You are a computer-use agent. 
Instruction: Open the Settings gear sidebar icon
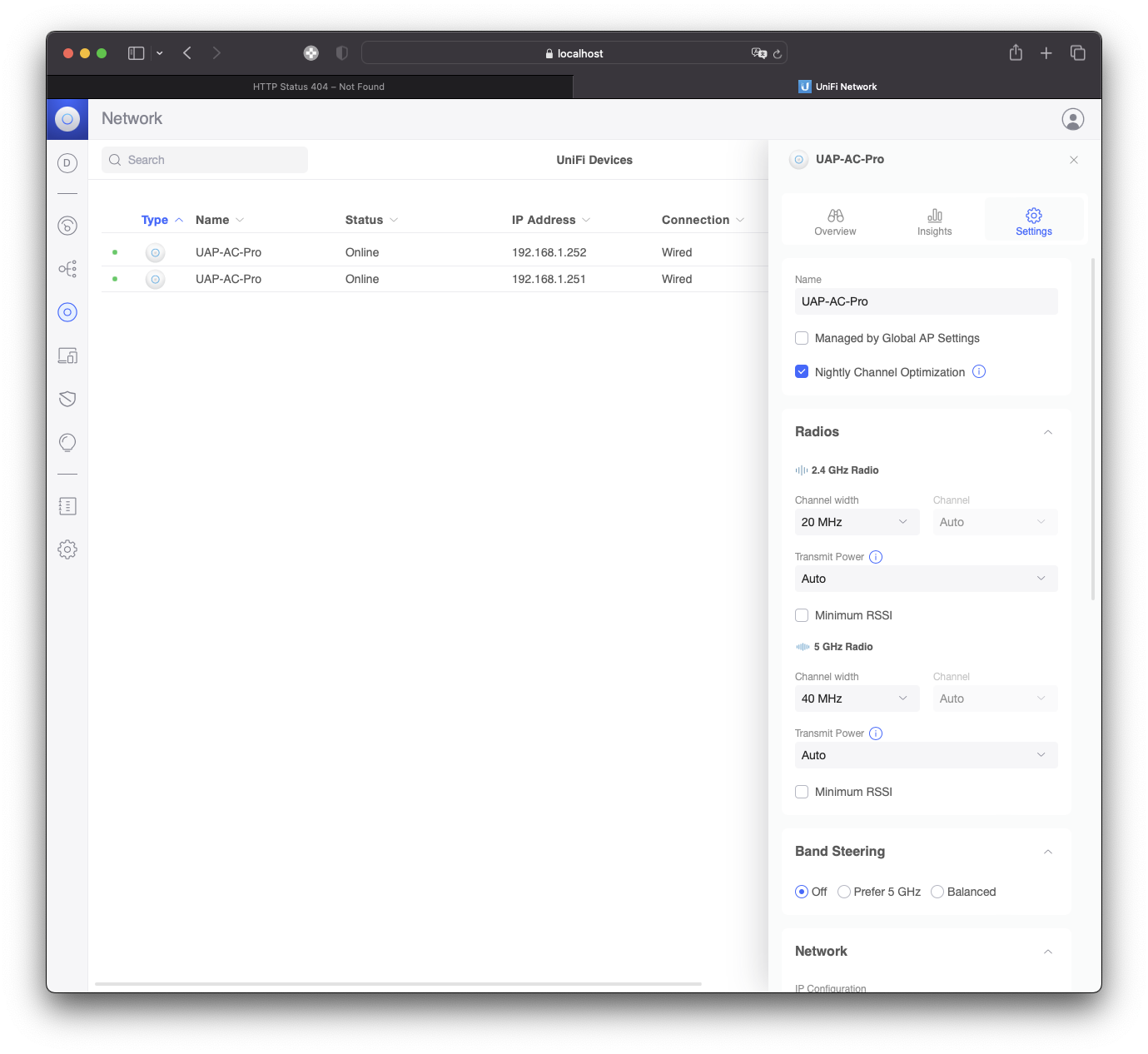pos(67,549)
